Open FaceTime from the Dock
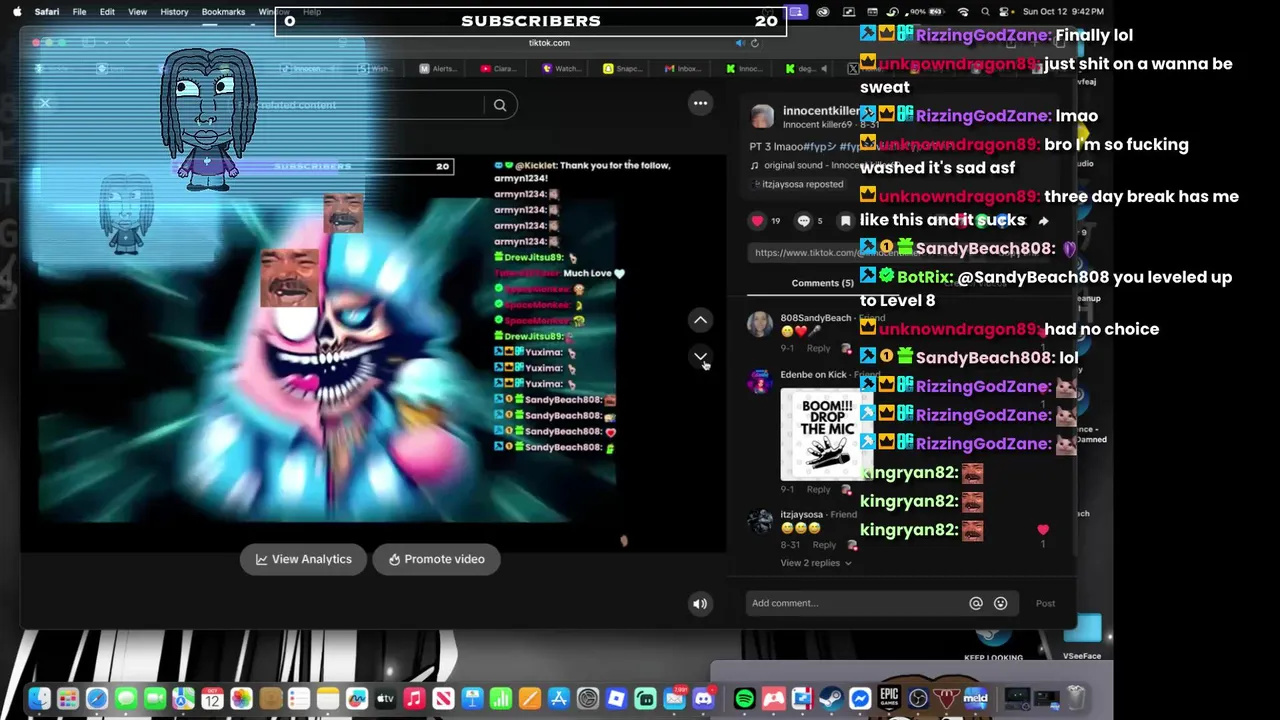 (x=155, y=699)
